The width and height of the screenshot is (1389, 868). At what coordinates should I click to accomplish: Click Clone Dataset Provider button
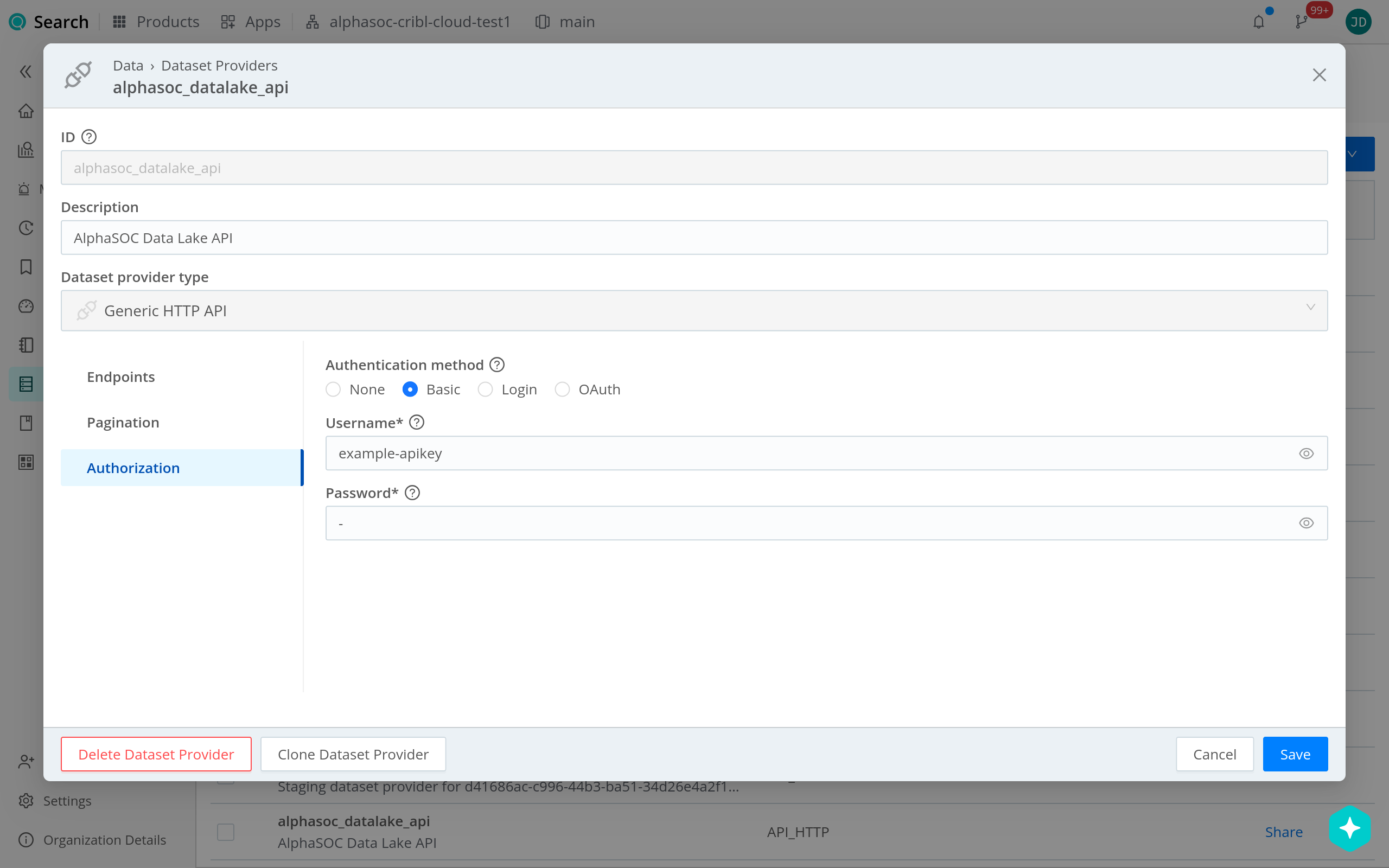coord(353,754)
